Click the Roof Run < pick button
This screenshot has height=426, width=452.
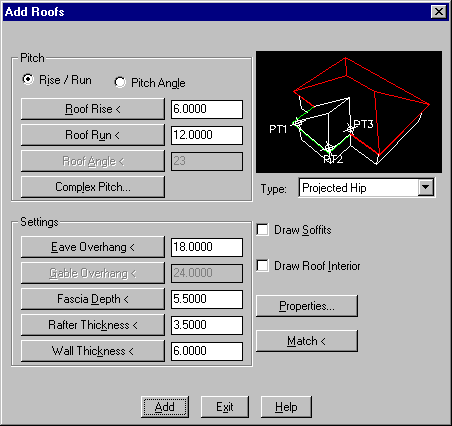(x=93, y=135)
